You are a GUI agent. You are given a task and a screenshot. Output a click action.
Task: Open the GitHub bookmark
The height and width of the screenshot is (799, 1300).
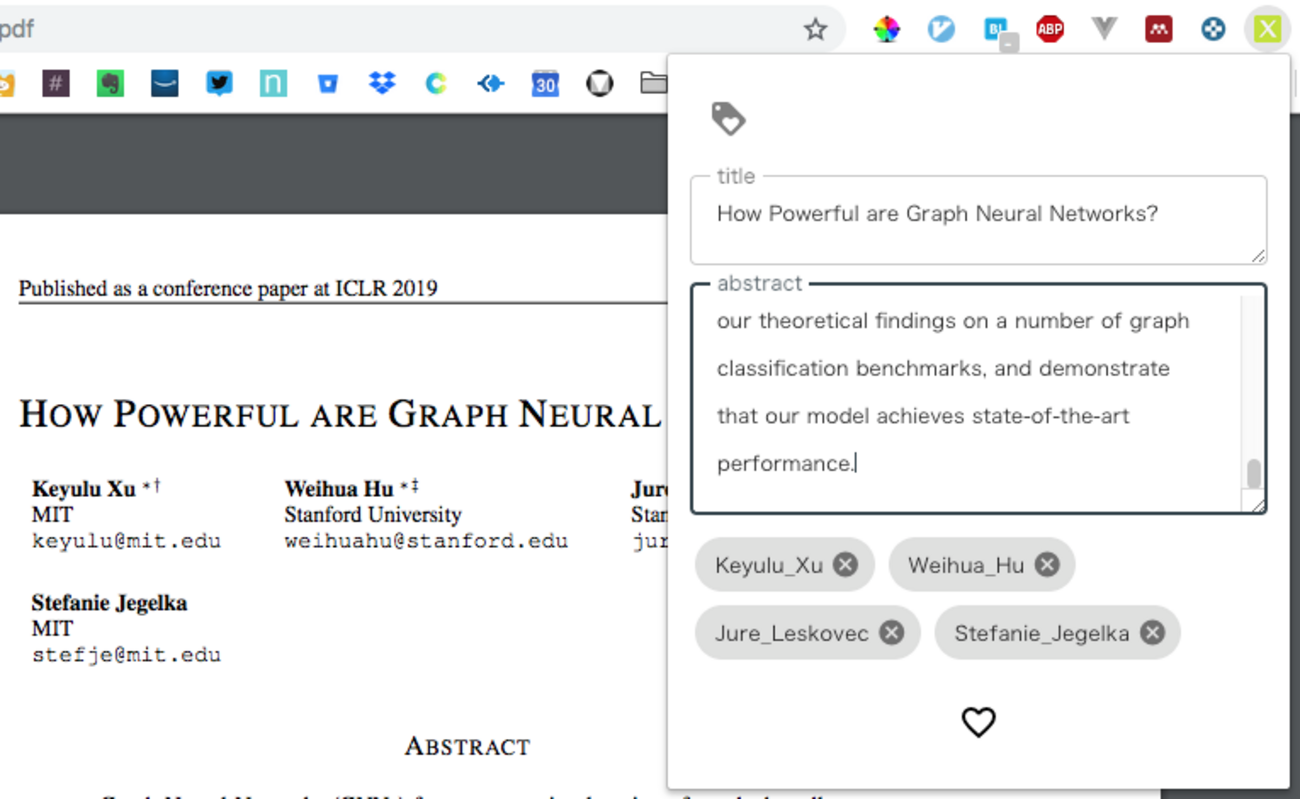[599, 84]
